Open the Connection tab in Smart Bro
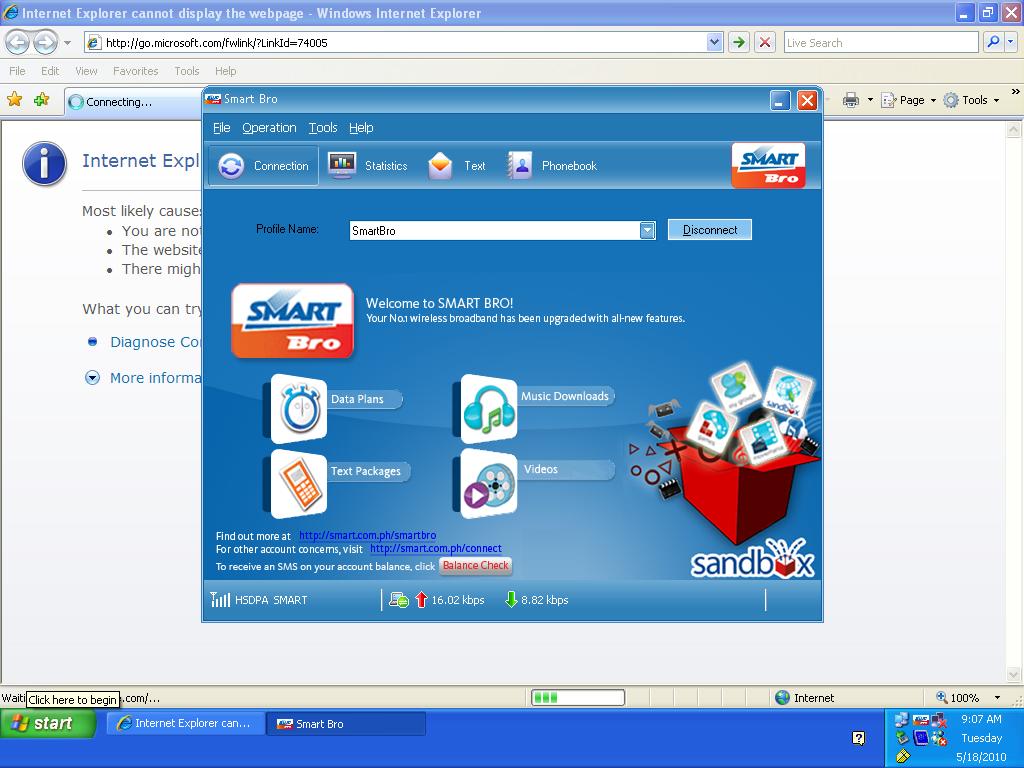Screen dimensions: 1024x768 point(263,166)
